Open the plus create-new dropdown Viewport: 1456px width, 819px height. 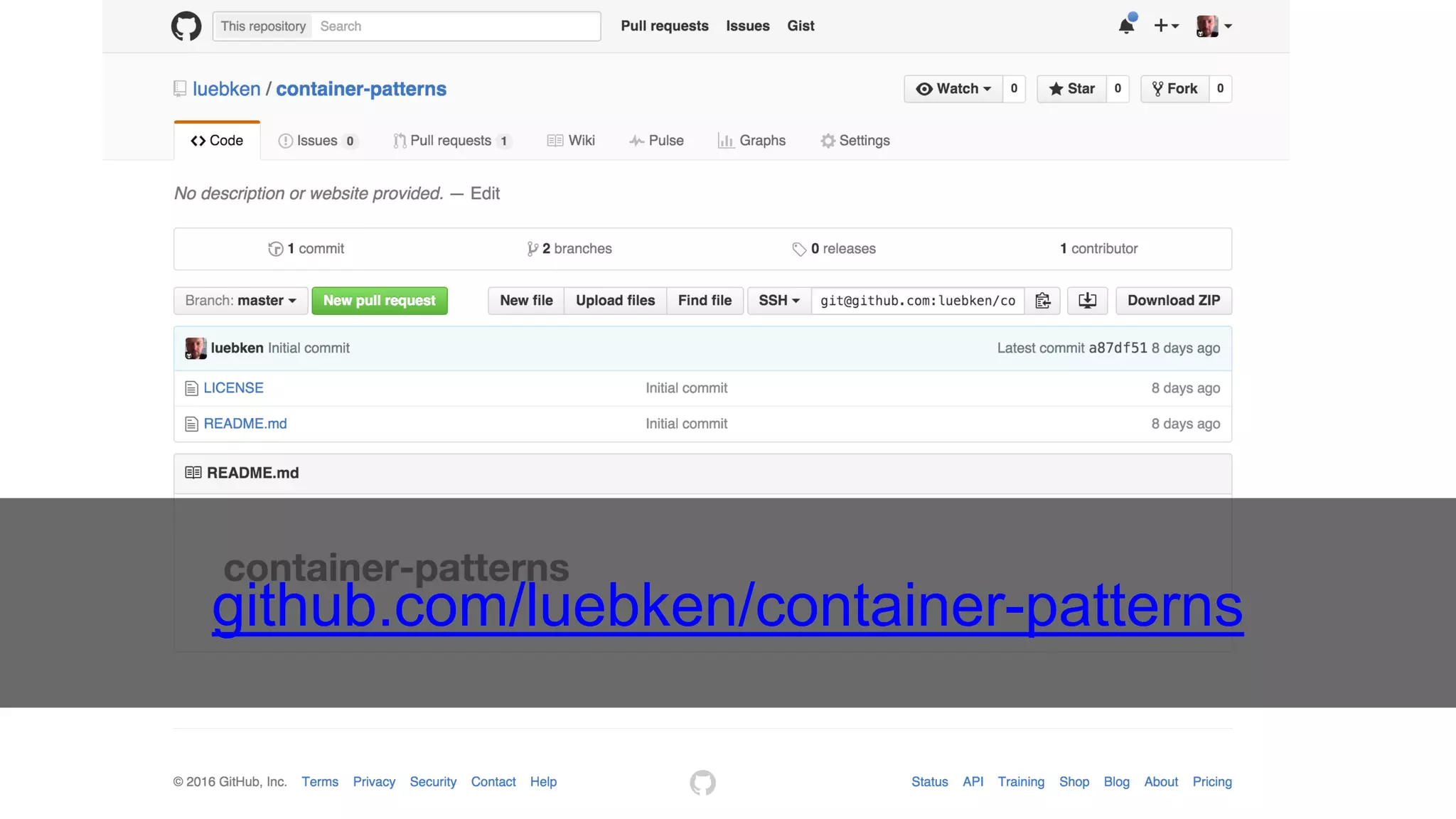[1166, 26]
